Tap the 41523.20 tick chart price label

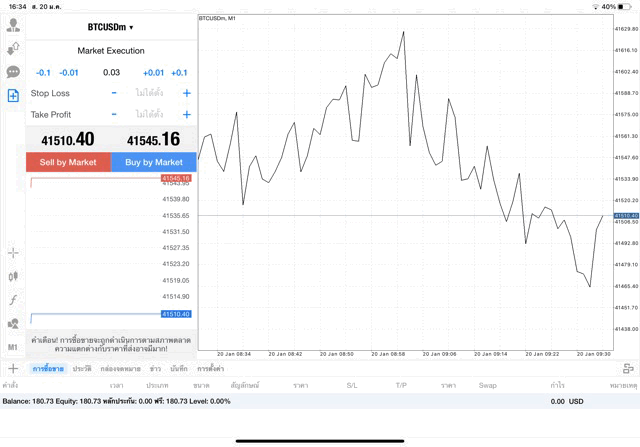tap(176, 264)
